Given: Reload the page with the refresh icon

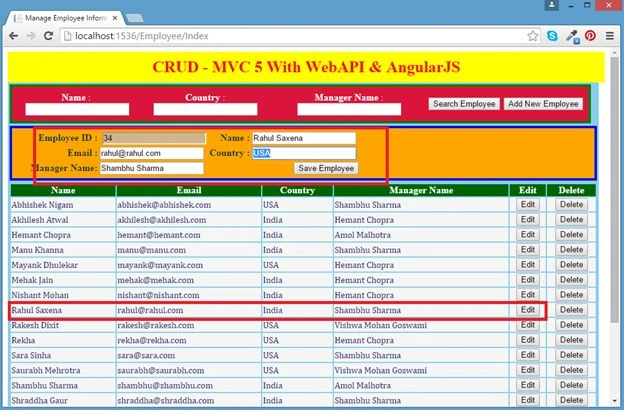Looking at the screenshot, I should 48,36.
